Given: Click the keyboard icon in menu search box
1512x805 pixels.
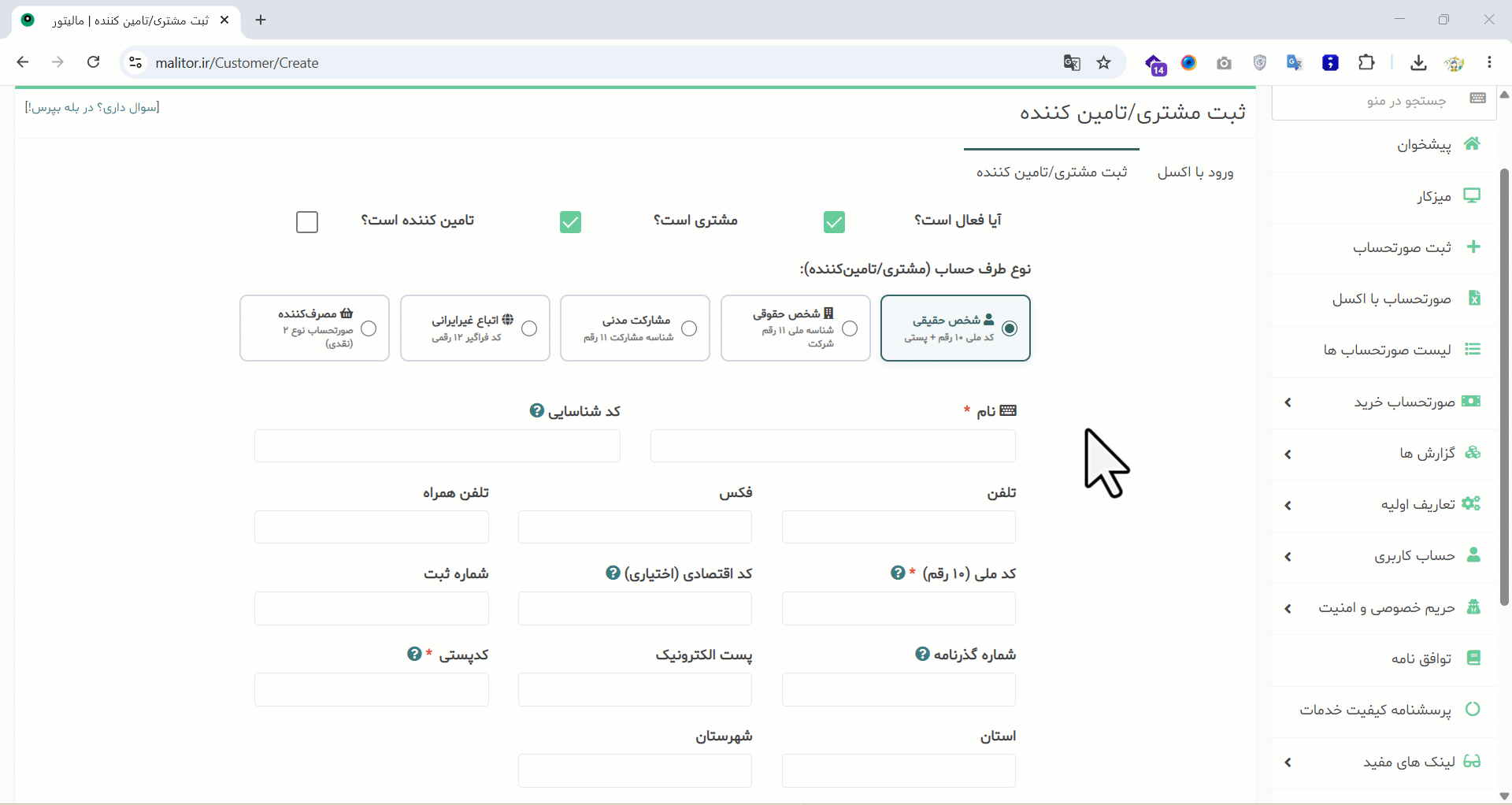Looking at the screenshot, I should tap(1477, 98).
